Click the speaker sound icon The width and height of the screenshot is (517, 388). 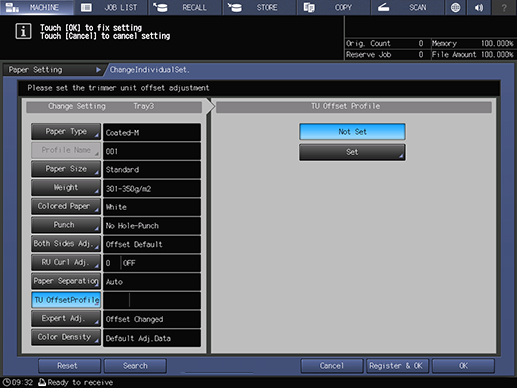click(479, 7)
